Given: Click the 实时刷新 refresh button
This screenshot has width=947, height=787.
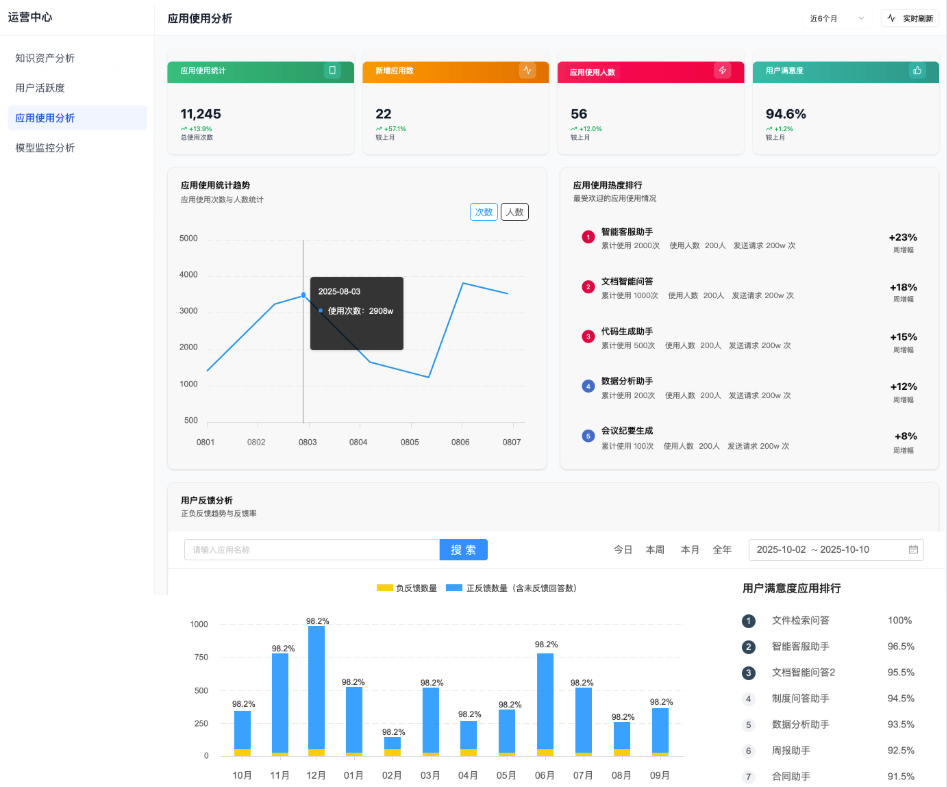Looking at the screenshot, I should pyautogui.click(x=909, y=18).
